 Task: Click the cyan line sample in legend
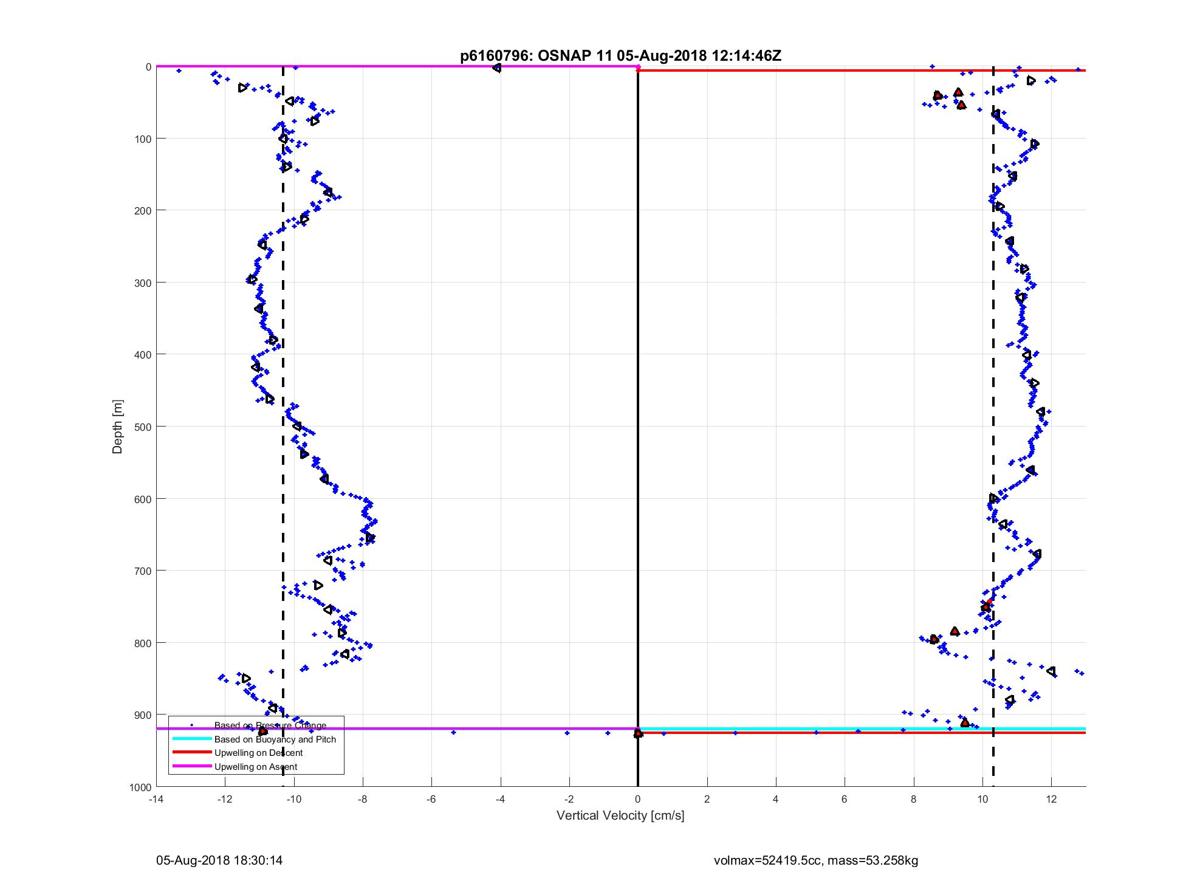tap(191, 739)
